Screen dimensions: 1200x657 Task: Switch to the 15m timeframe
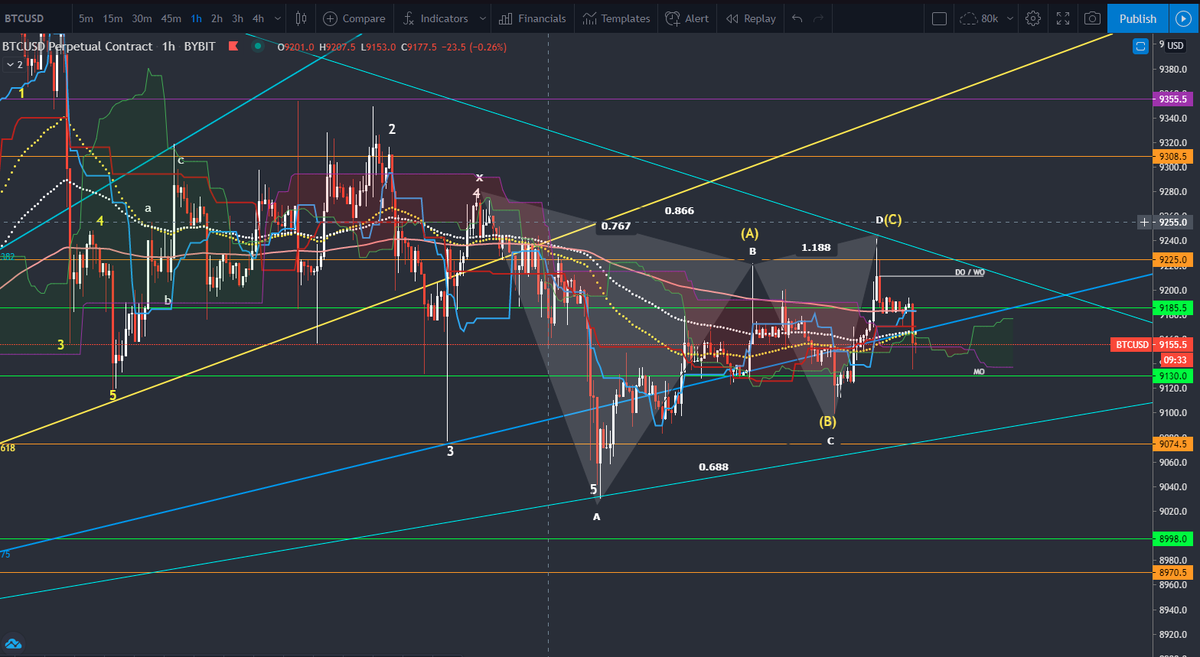click(113, 18)
